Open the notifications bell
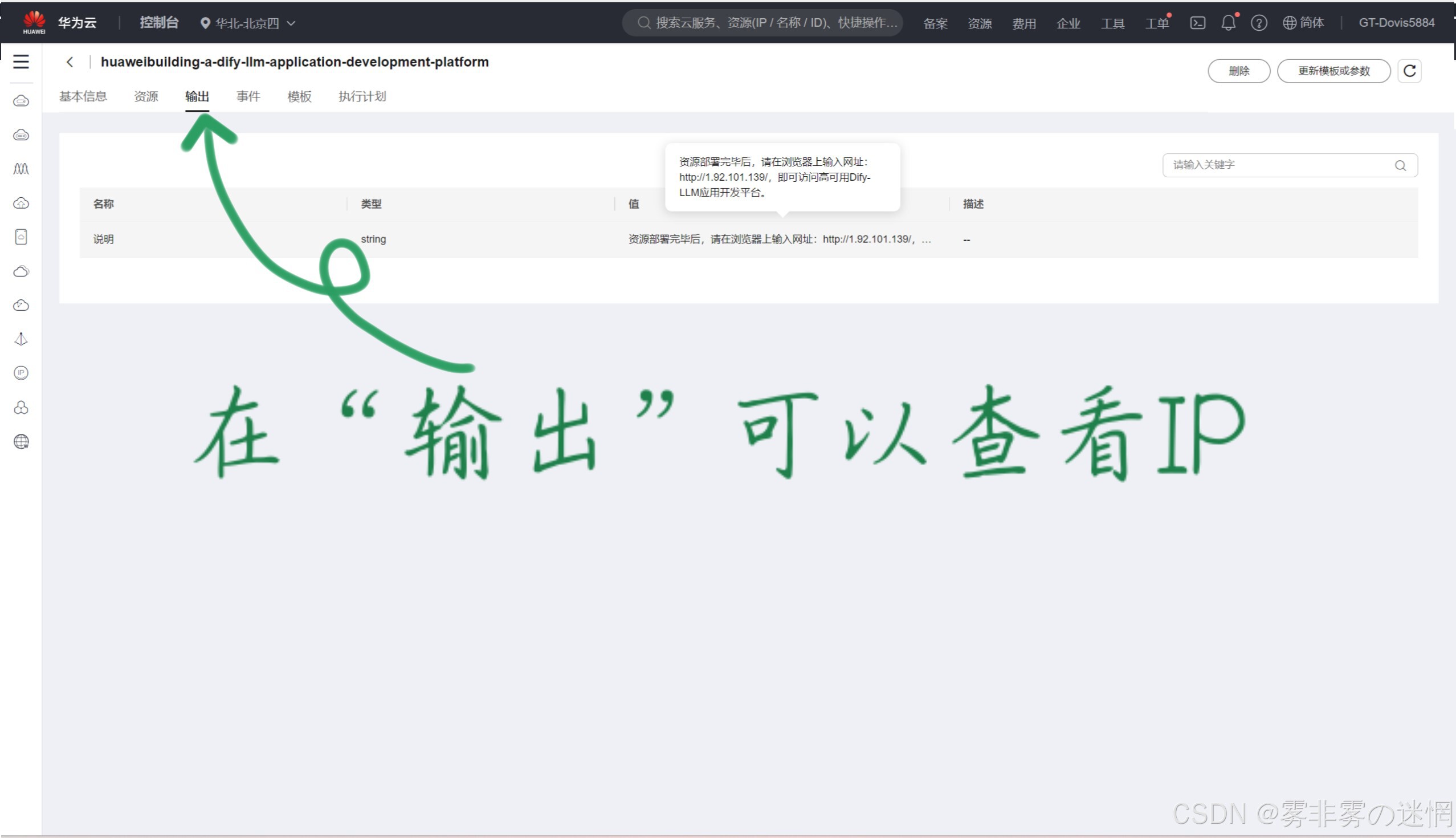Screen dimensions: 1456x838 [1227, 23]
